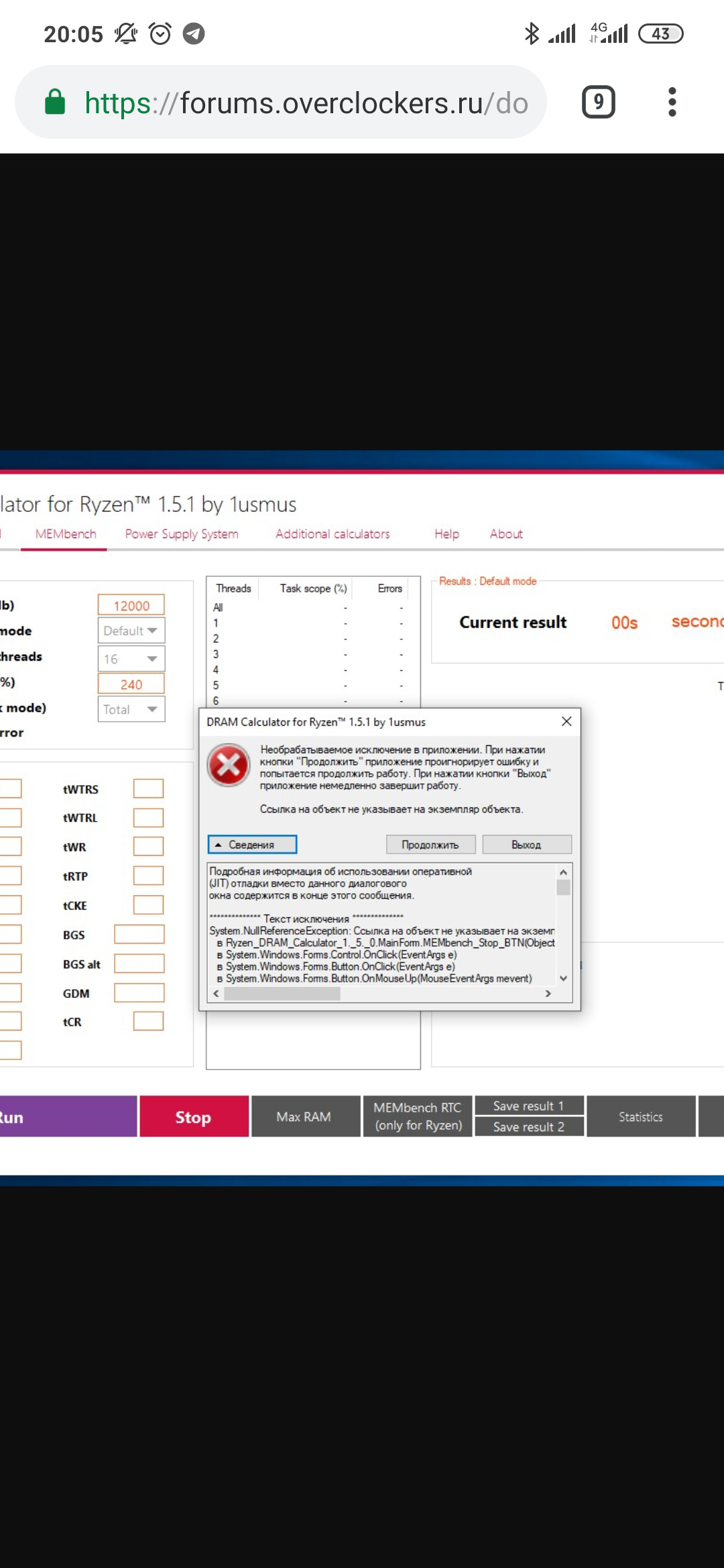Click the tCKE value field
The height and width of the screenshot is (1568, 724).
tap(148, 905)
